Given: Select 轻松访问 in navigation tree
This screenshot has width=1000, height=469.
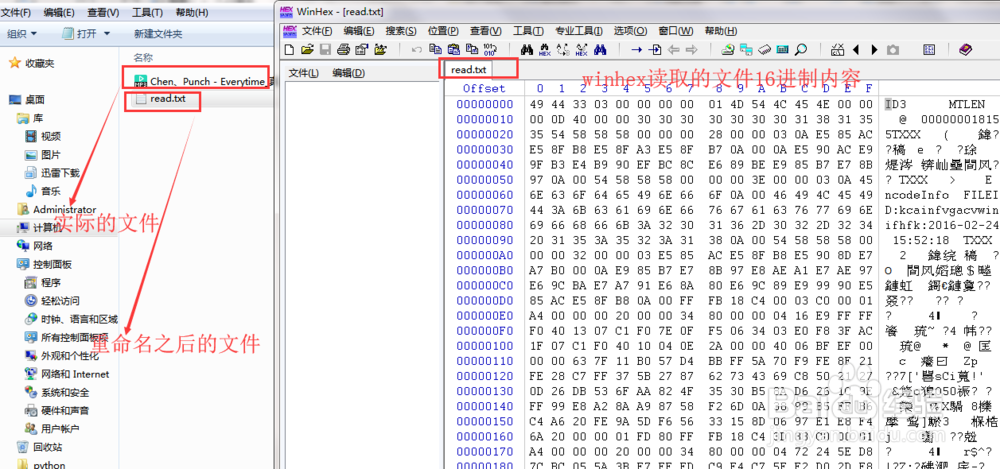Looking at the screenshot, I should coord(52,301).
